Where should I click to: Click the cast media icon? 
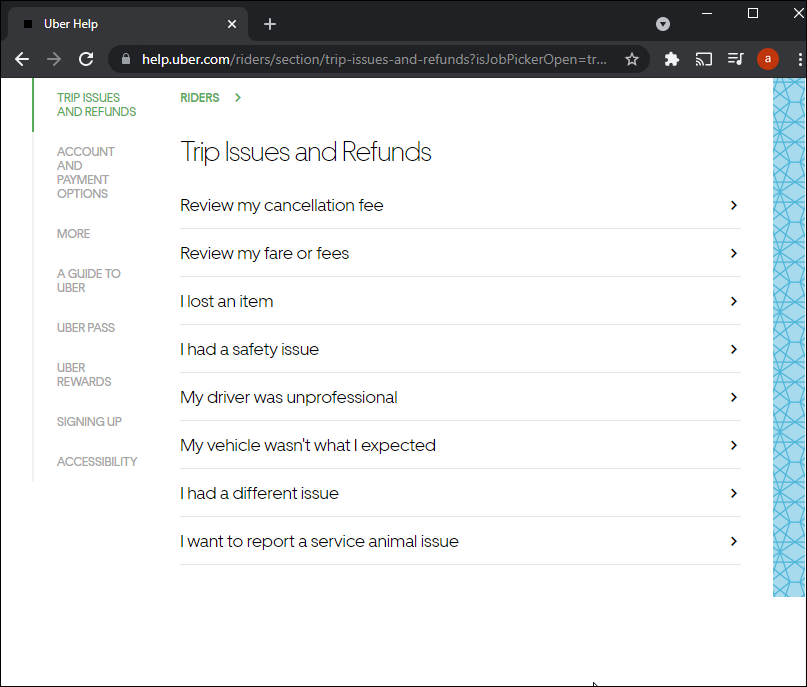pyautogui.click(x=704, y=59)
